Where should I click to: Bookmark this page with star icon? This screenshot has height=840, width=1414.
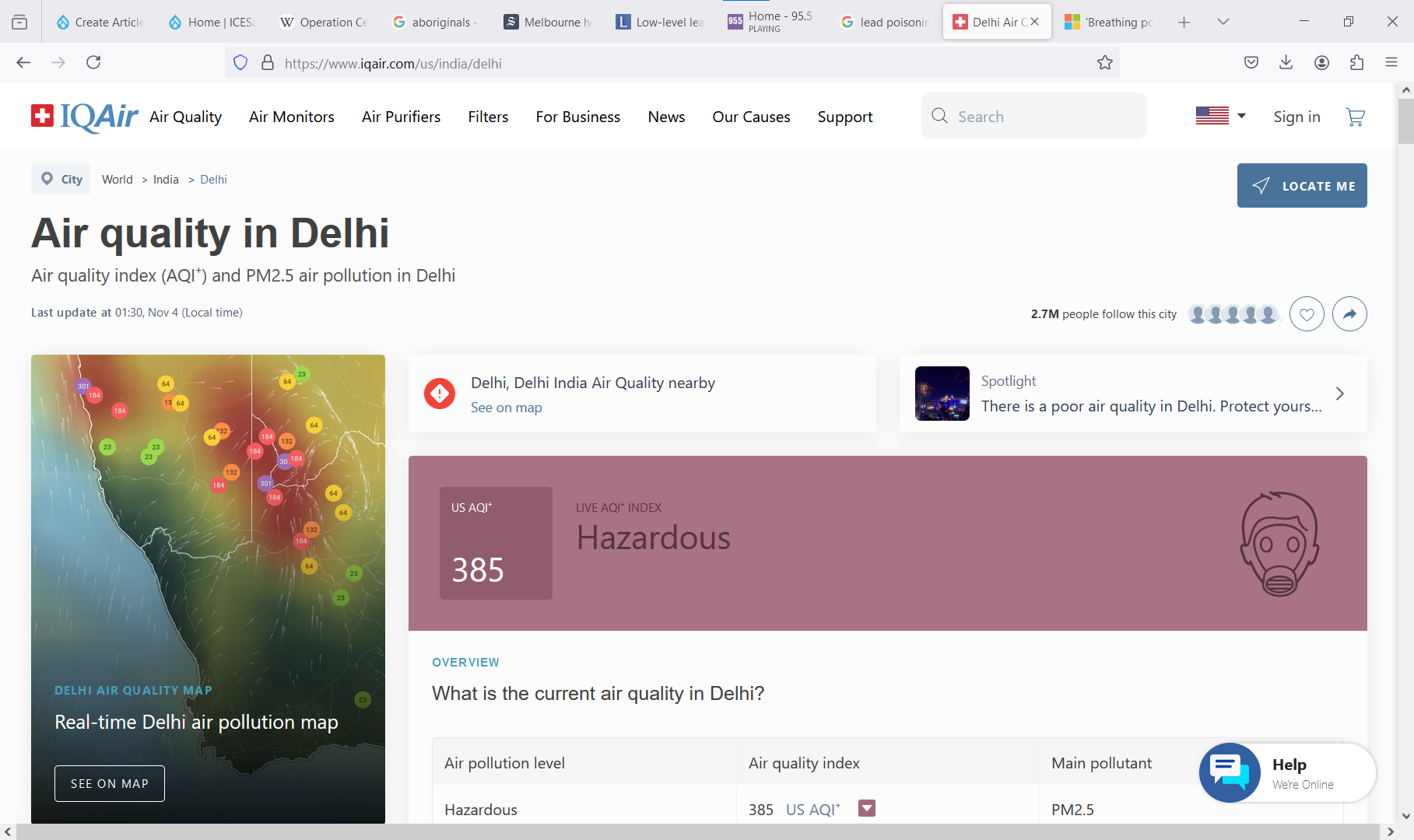(x=1104, y=63)
